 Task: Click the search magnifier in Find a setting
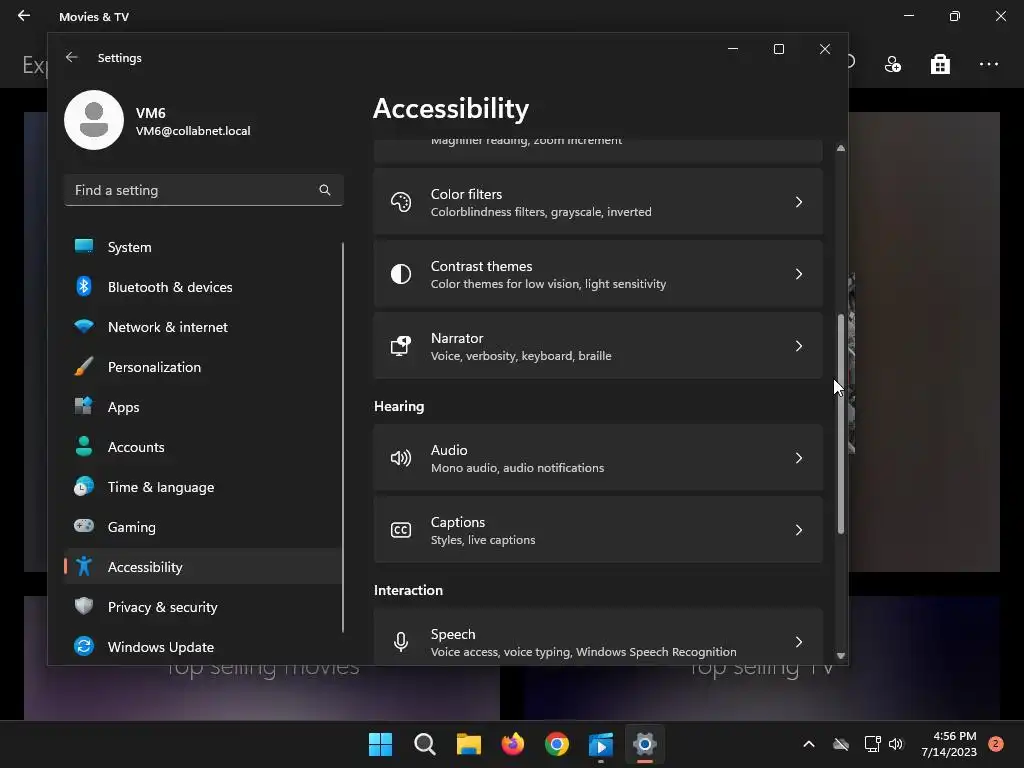325,190
